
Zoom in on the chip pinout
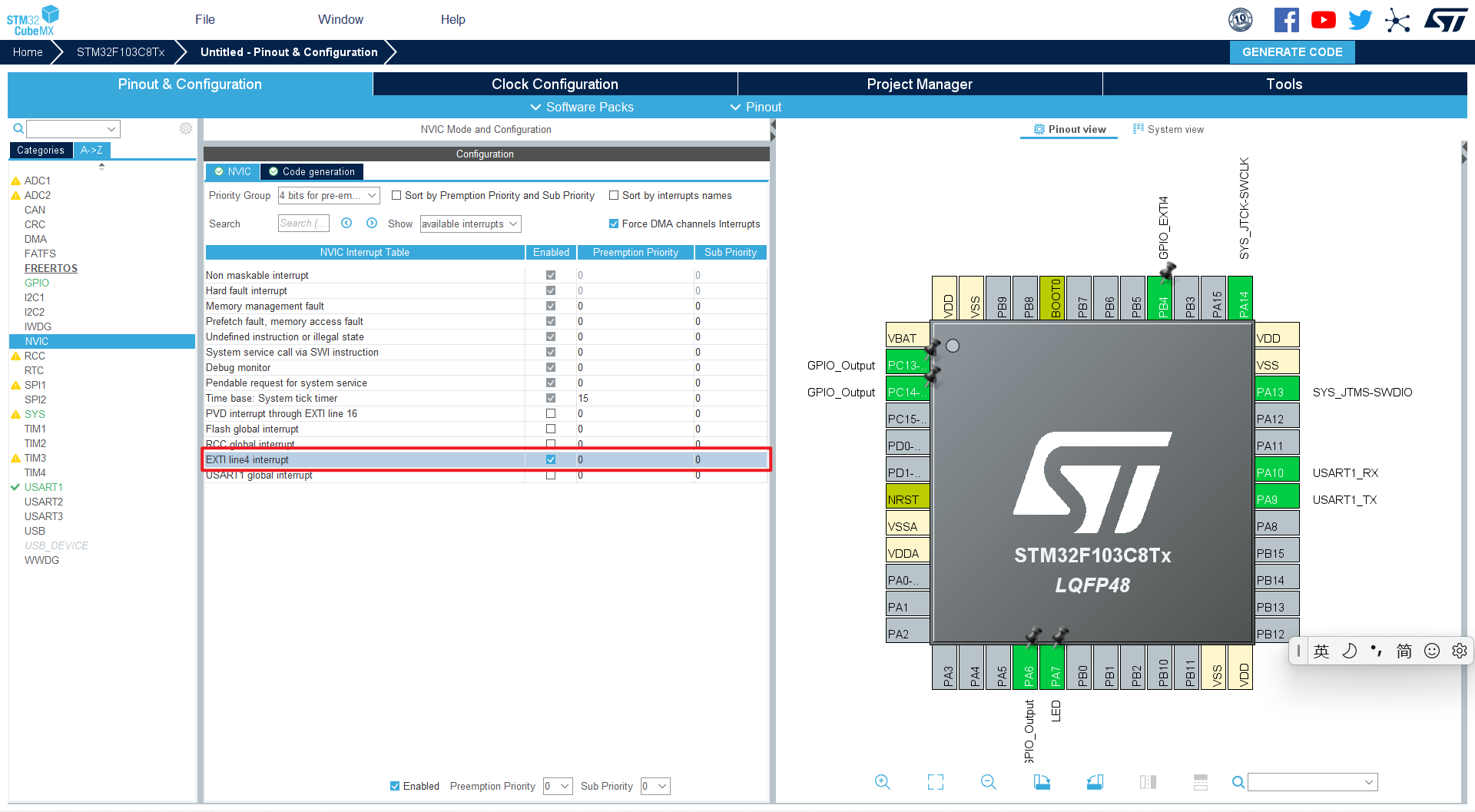[883, 782]
